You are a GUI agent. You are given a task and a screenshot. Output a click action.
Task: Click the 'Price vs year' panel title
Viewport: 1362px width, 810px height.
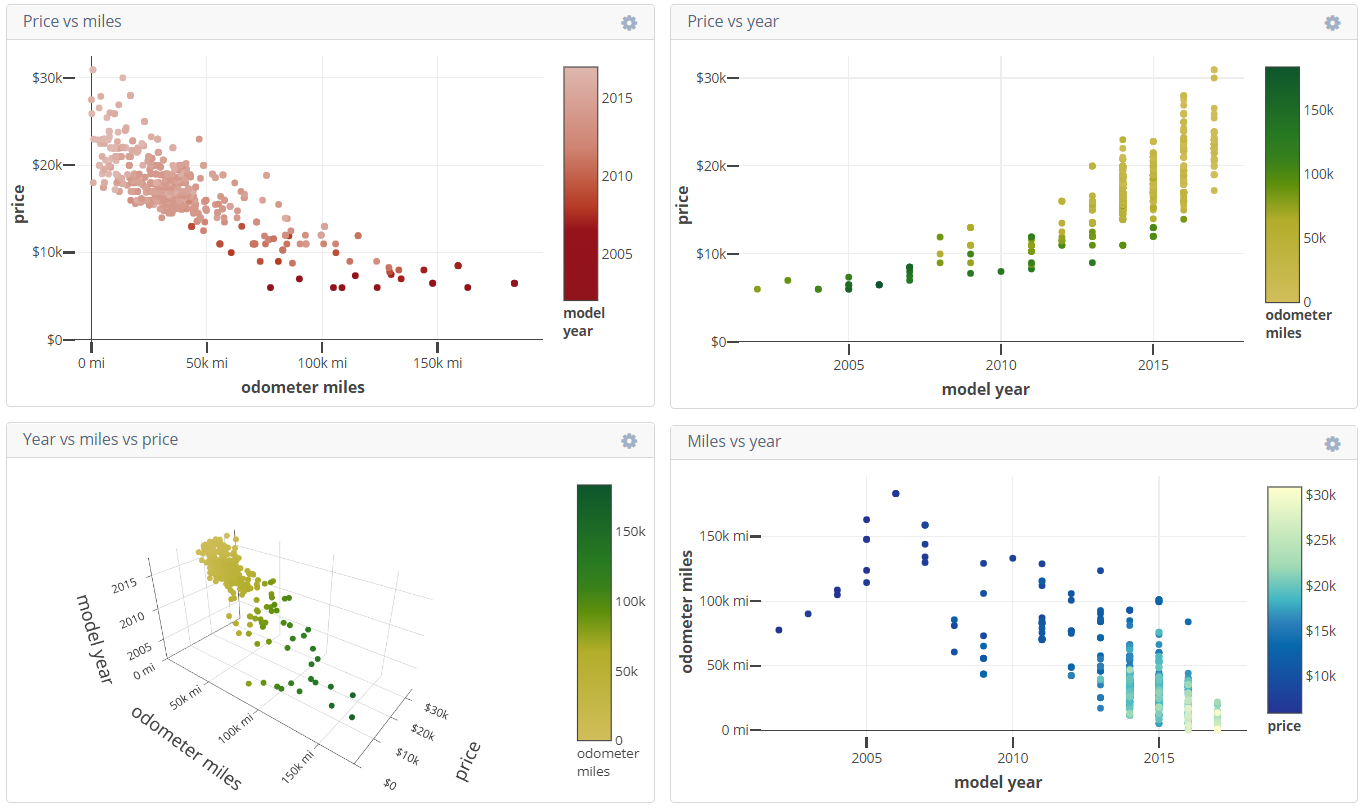[733, 21]
